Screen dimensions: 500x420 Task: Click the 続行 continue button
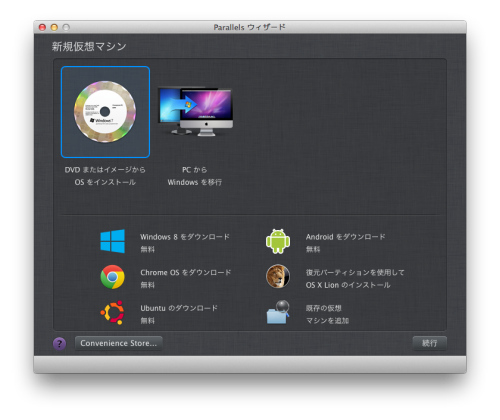point(430,343)
